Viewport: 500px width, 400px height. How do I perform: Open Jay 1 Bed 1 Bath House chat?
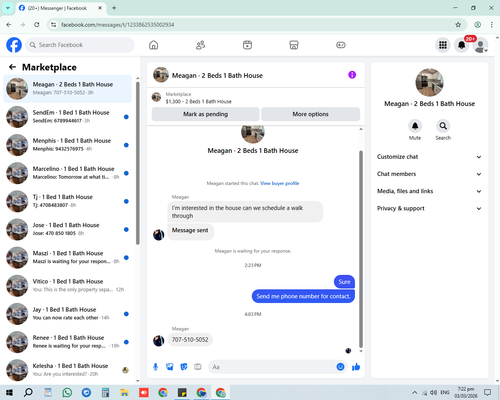67,314
